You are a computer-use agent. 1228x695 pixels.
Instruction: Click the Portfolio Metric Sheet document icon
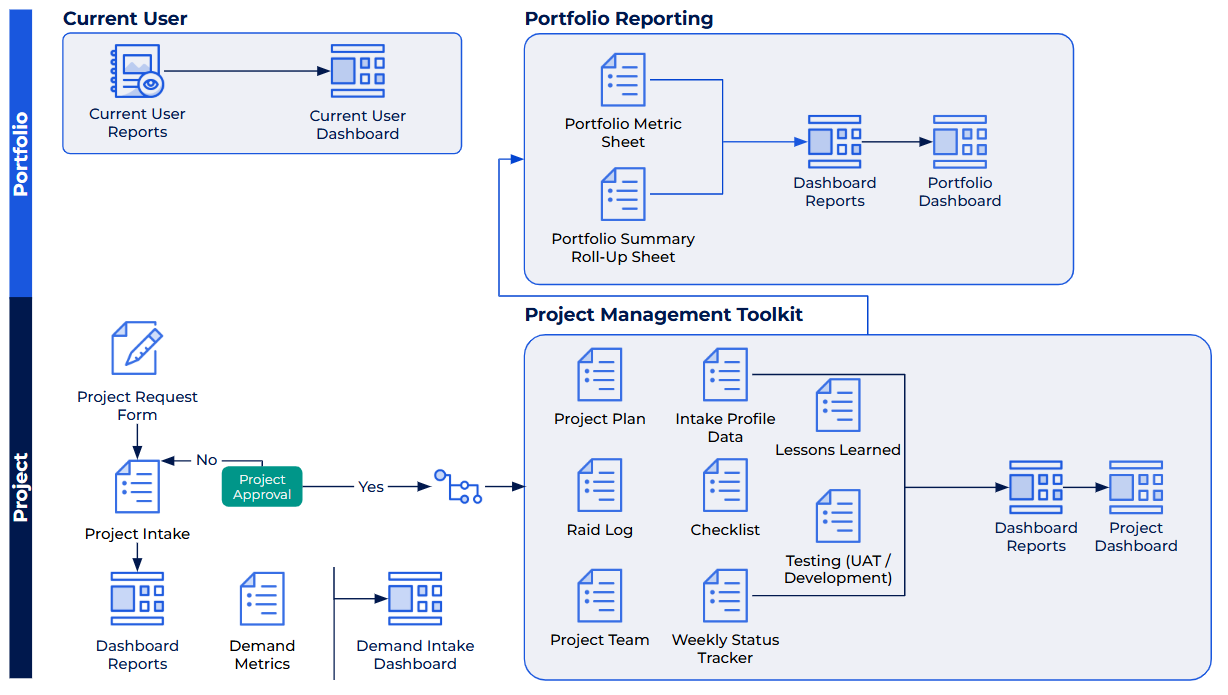tap(622, 80)
